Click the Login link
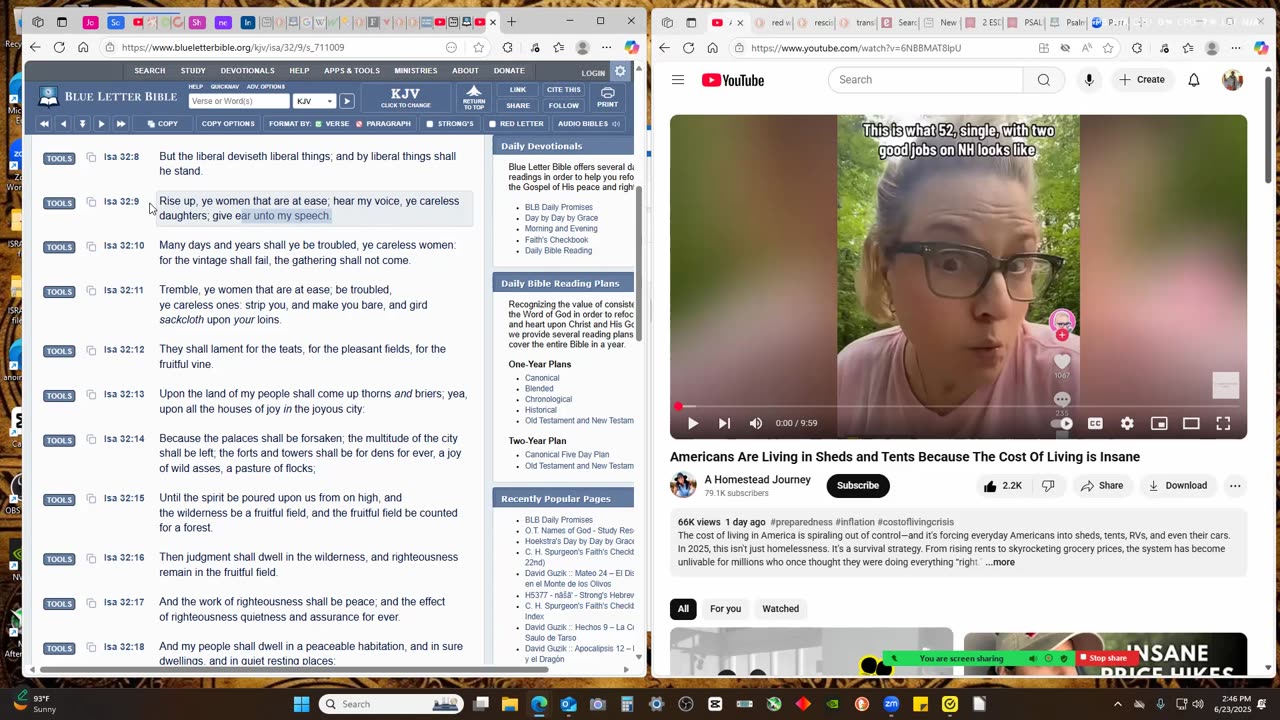Image resolution: width=1280 pixels, height=720 pixels. tap(593, 72)
